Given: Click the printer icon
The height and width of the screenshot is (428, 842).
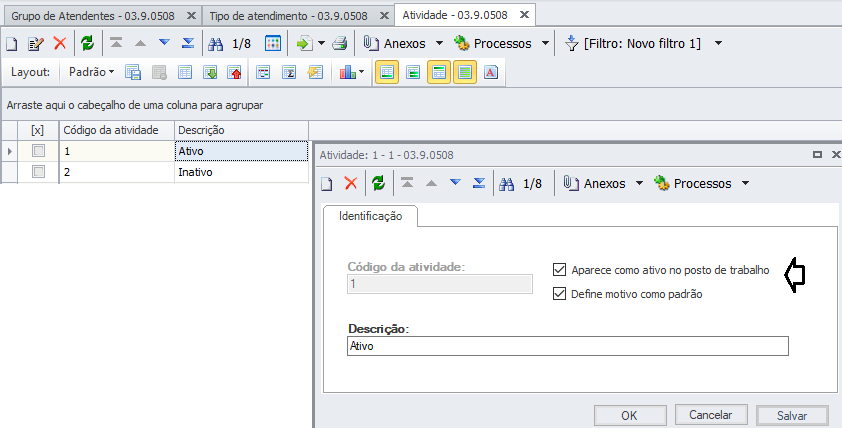Looking at the screenshot, I should coord(339,43).
